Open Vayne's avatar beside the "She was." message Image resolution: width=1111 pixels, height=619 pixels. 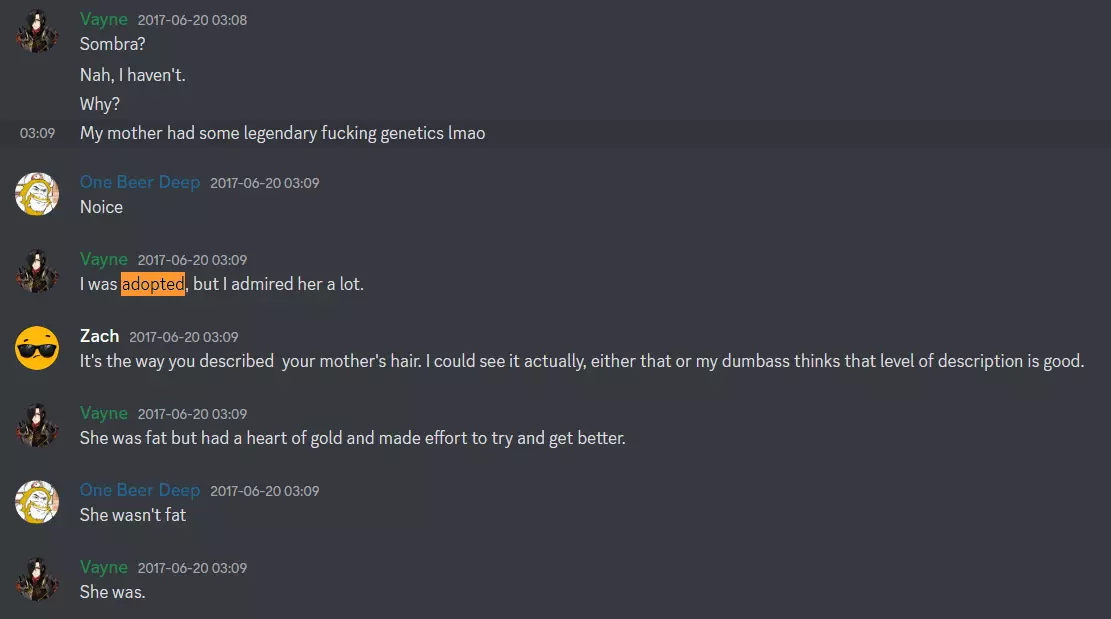37,579
